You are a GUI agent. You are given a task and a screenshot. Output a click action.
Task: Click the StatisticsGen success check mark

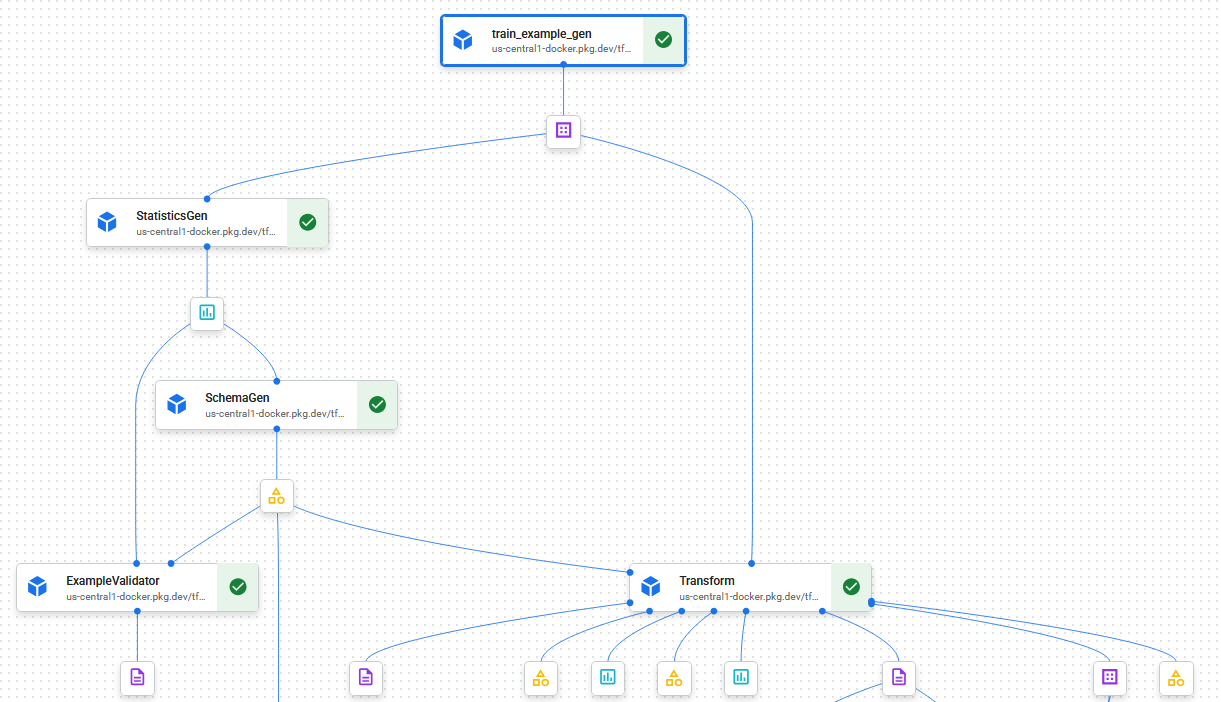(308, 222)
